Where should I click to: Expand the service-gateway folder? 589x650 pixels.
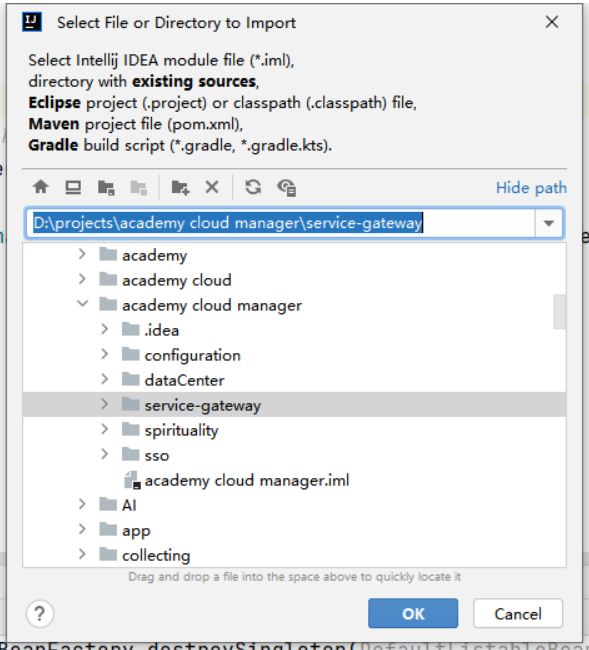104,404
